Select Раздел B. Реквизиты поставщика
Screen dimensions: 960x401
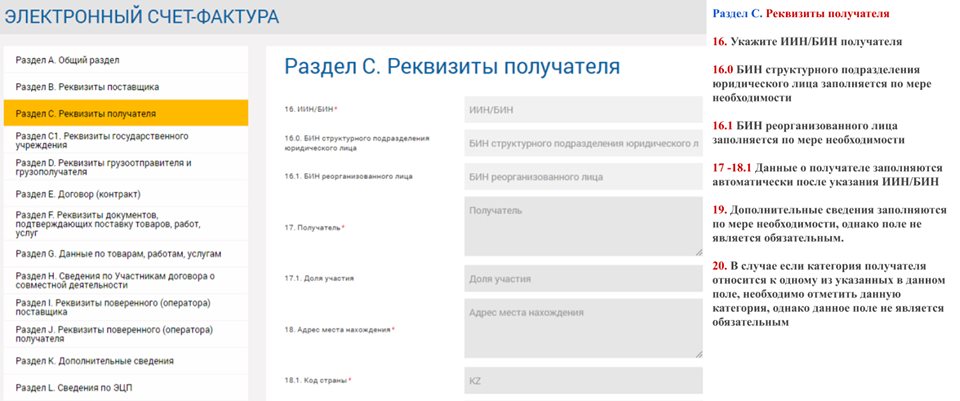coord(125,87)
